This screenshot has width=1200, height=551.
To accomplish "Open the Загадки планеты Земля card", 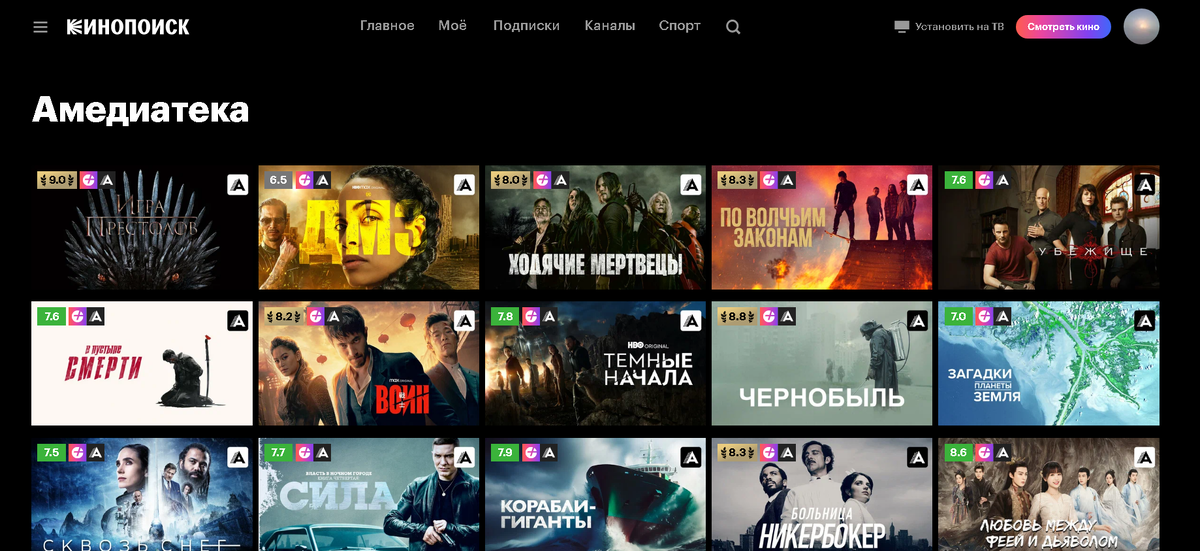I will (1049, 364).
